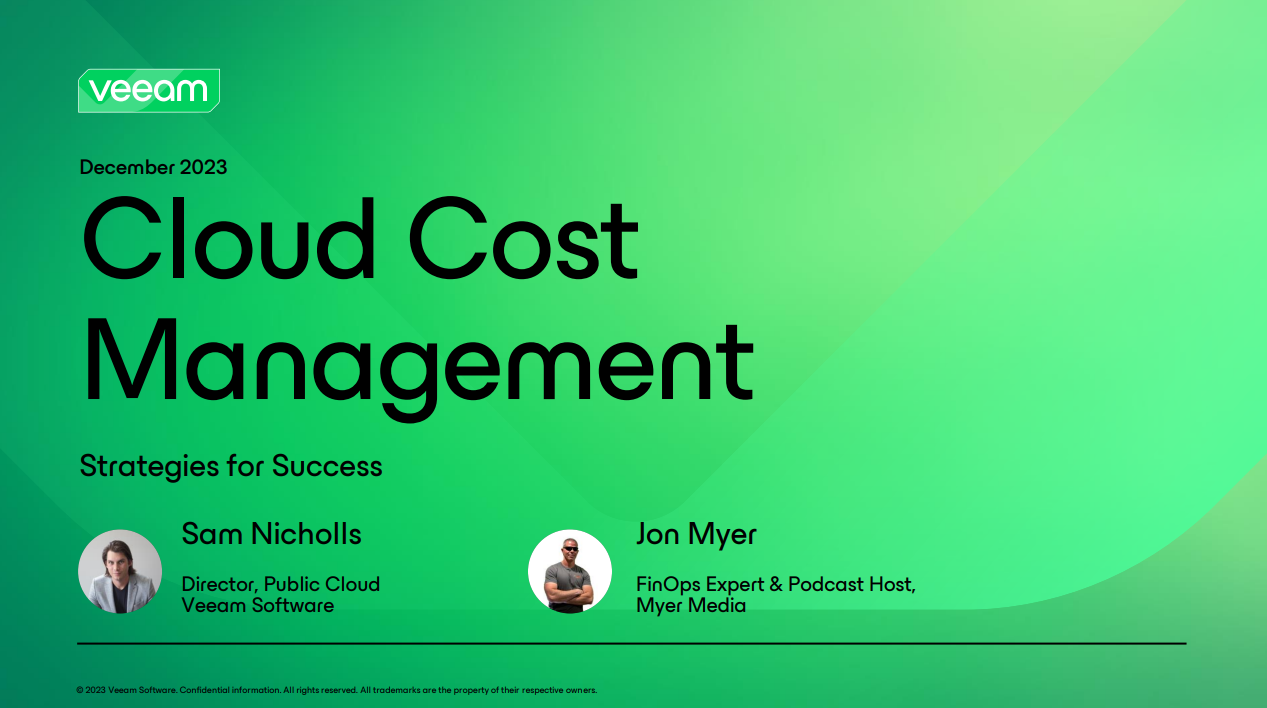Click "All rights reserved" in the footer
The image size is (1267, 708).
click(319, 690)
